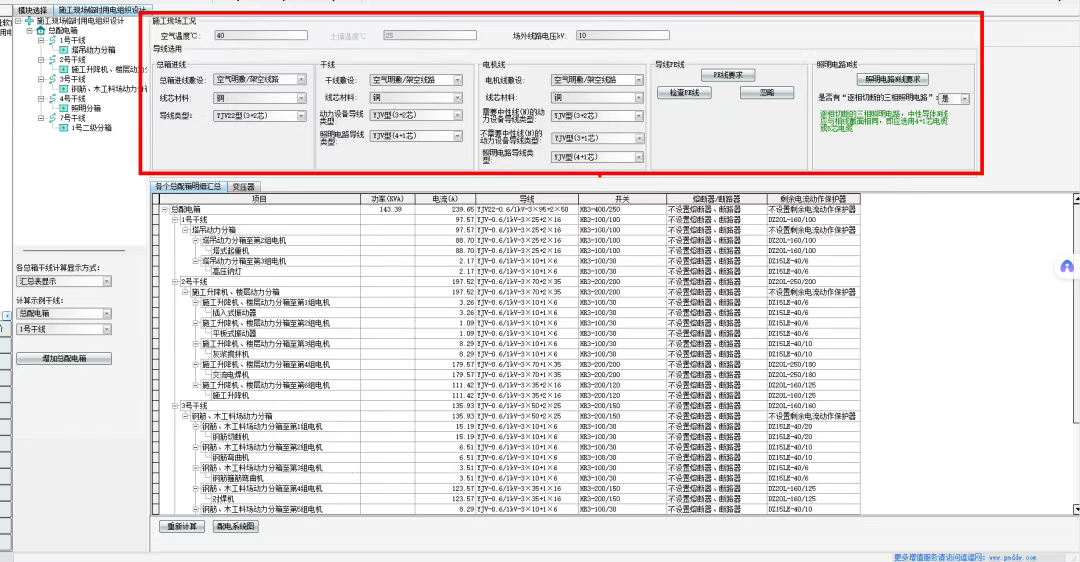
Task: Click the purple floating assistant icon
Action: coord(1067,267)
